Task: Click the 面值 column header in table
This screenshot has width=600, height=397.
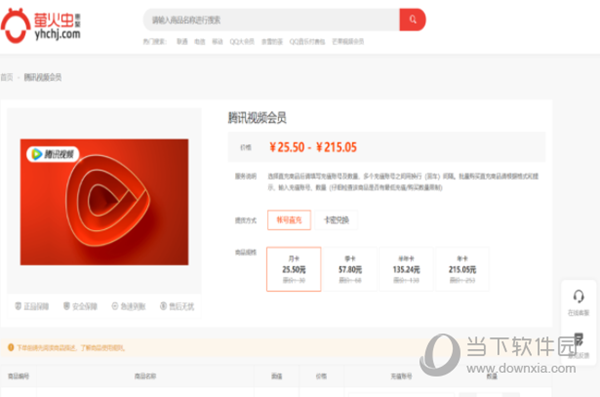Action: tap(277, 376)
